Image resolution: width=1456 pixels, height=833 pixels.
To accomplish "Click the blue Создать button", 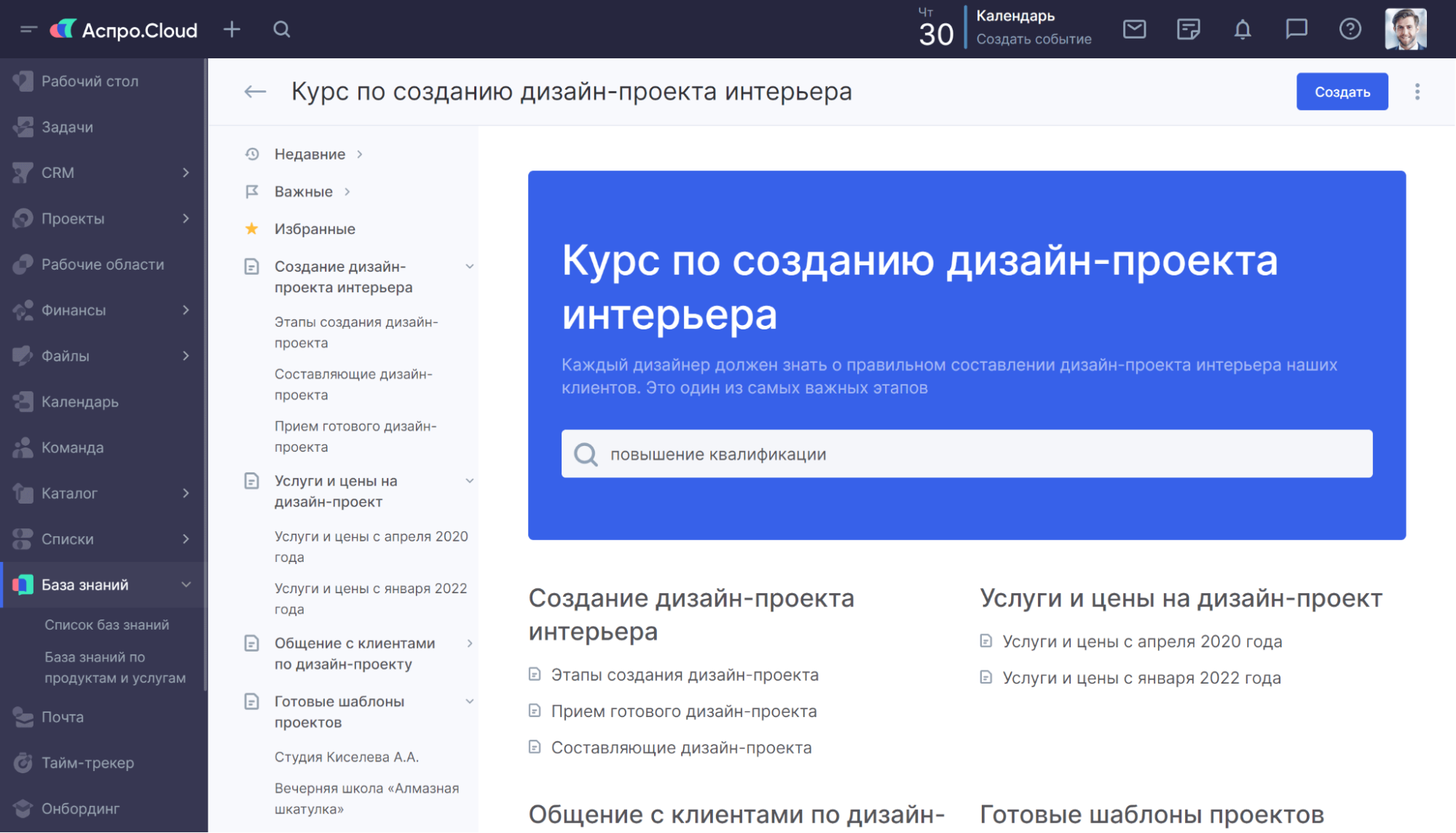I will pos(1342,92).
